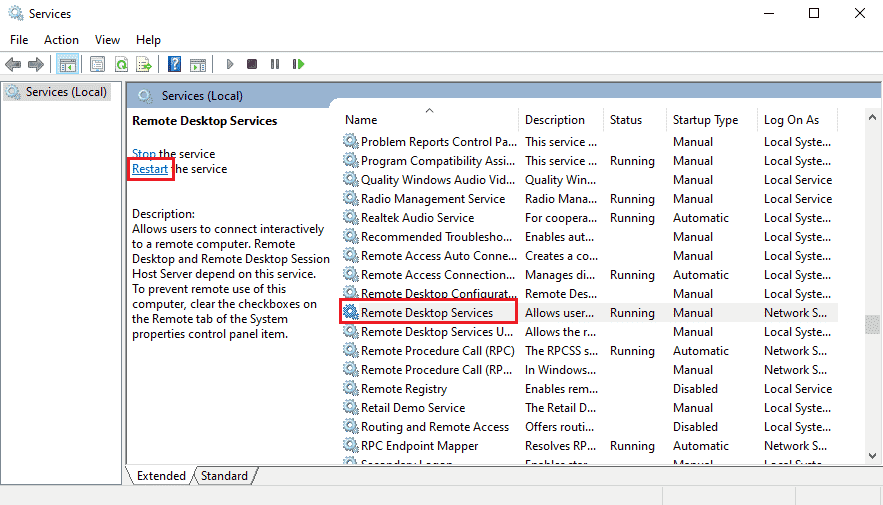Click the Export List toolbar icon
Viewport: 883px width, 505px height.
click(x=144, y=65)
